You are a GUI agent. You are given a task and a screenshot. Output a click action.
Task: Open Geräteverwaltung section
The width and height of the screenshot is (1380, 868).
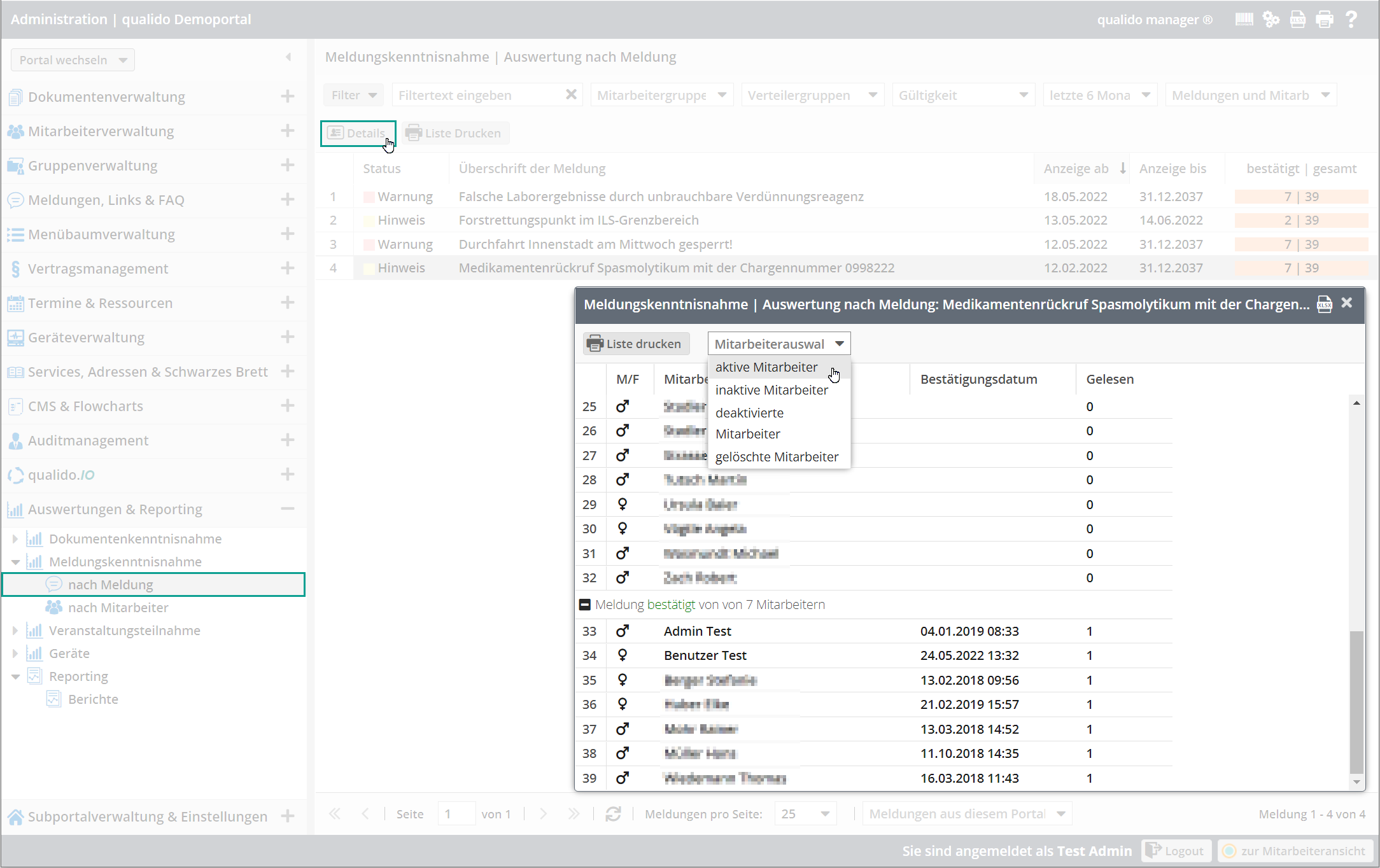coord(153,337)
